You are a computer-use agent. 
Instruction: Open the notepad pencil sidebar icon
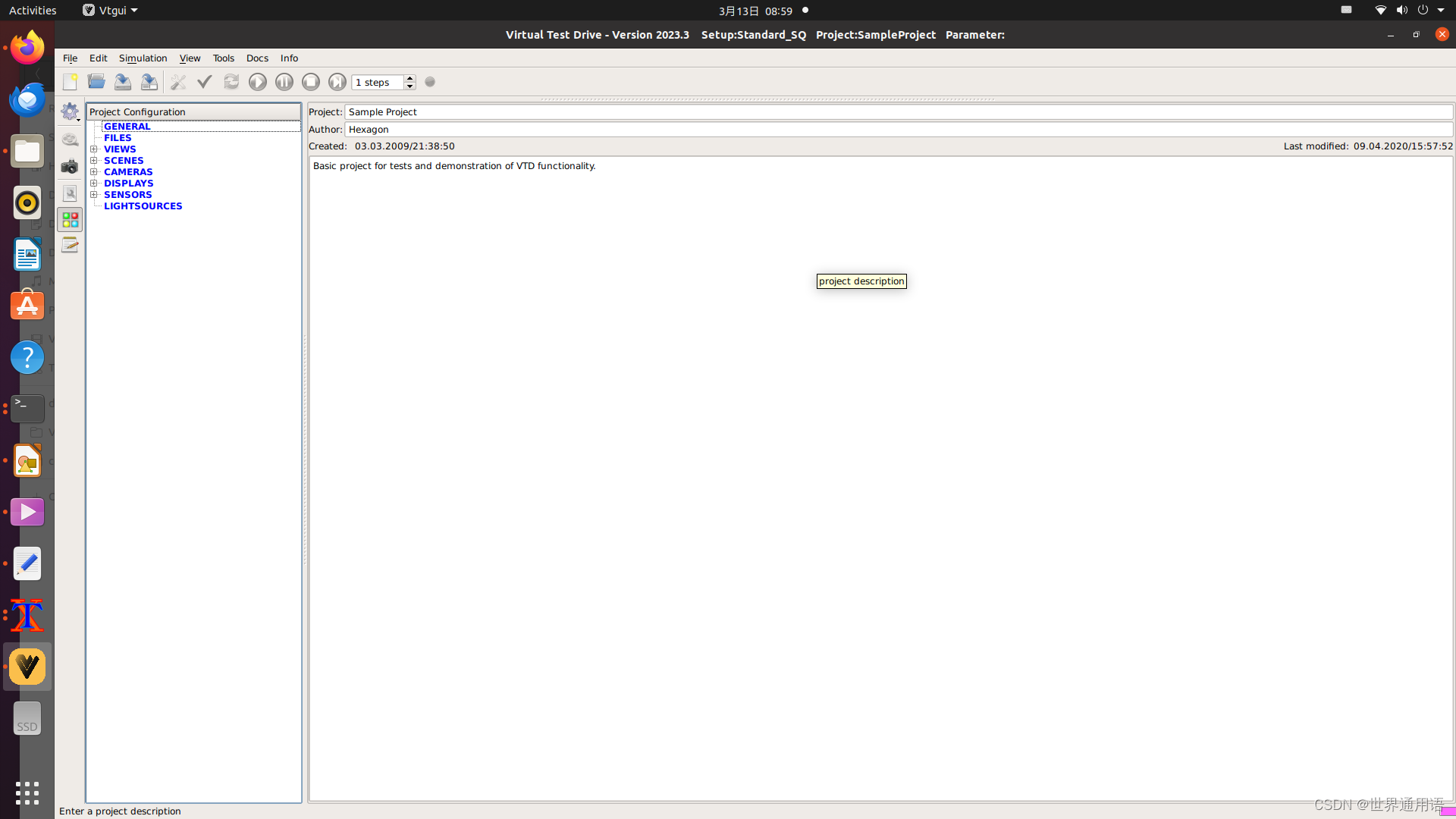(70, 245)
